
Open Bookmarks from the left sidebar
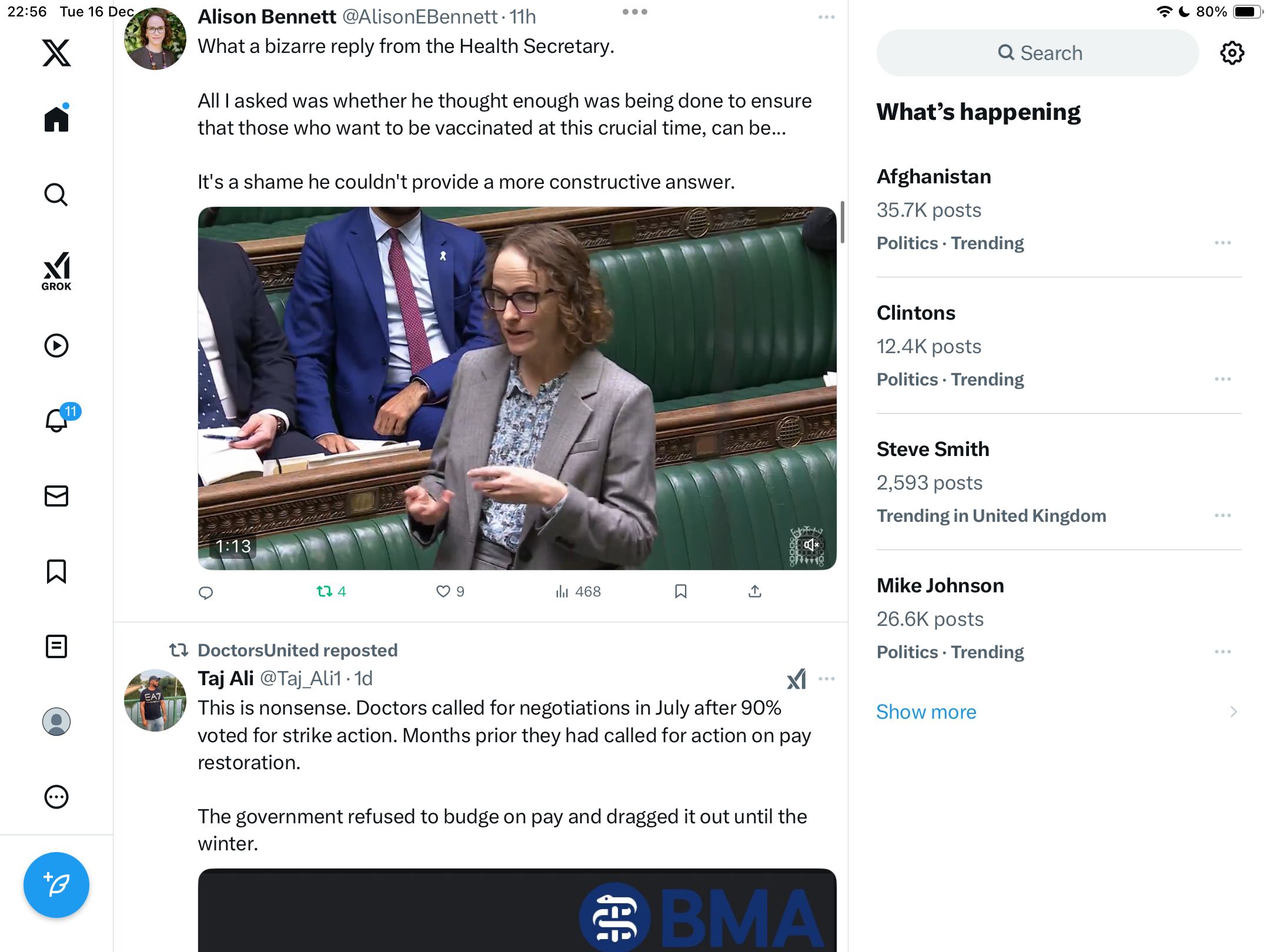coord(56,571)
